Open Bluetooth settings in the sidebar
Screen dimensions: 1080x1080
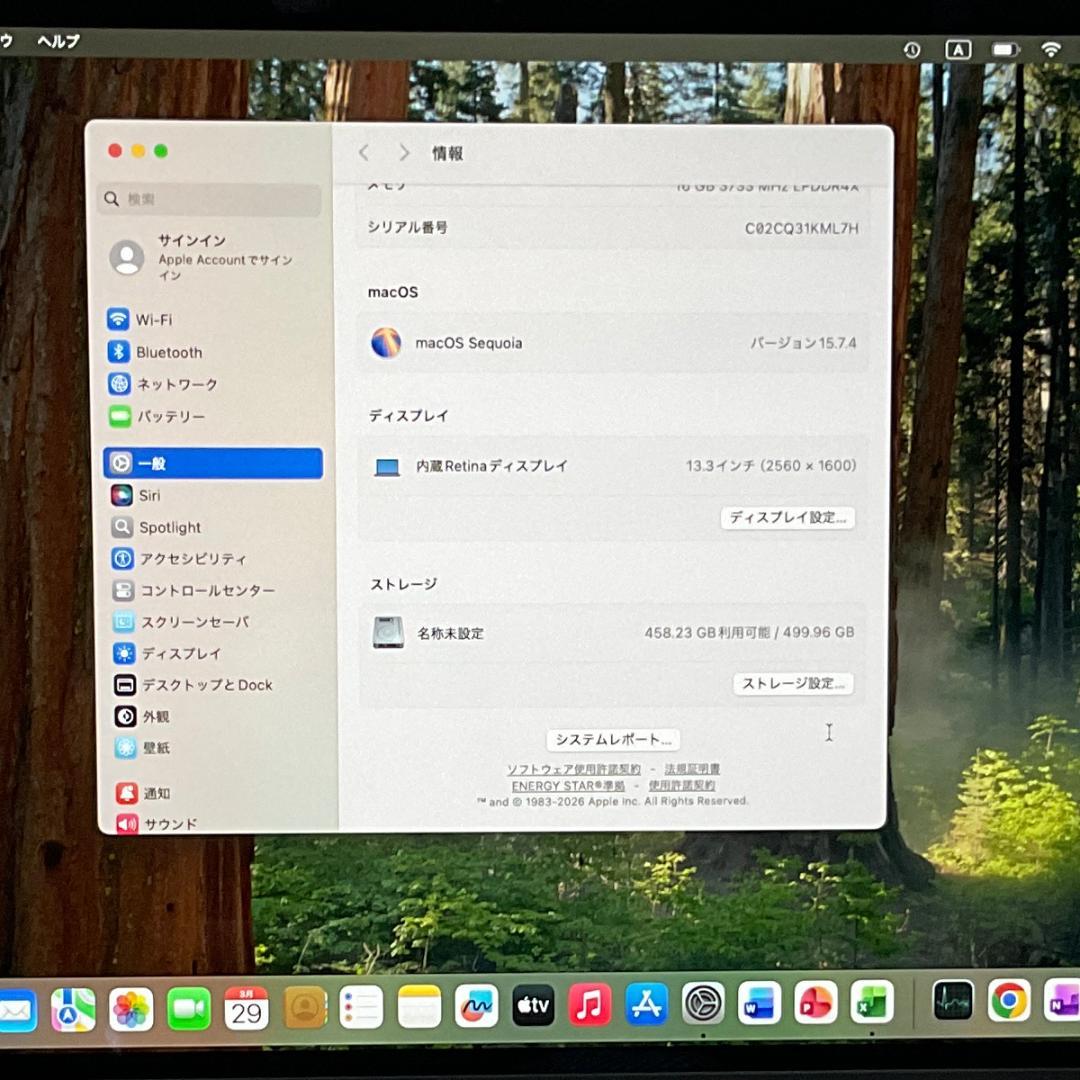click(168, 352)
